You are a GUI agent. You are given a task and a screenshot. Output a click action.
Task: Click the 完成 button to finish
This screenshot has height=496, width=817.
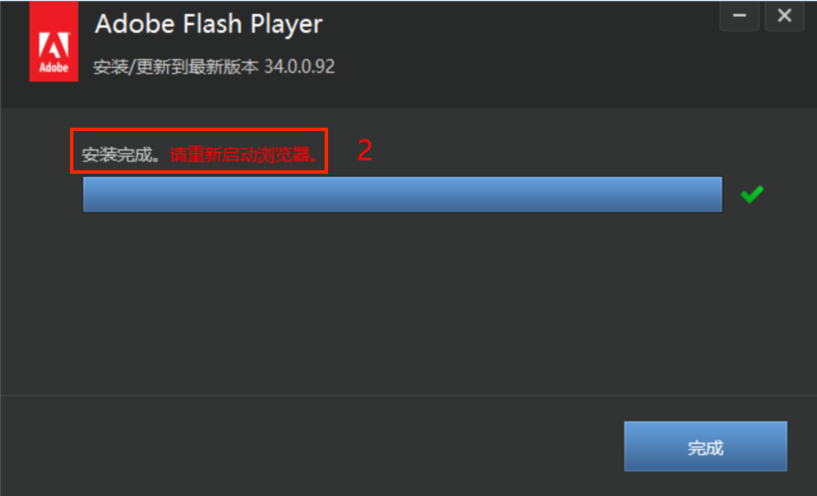(x=705, y=447)
